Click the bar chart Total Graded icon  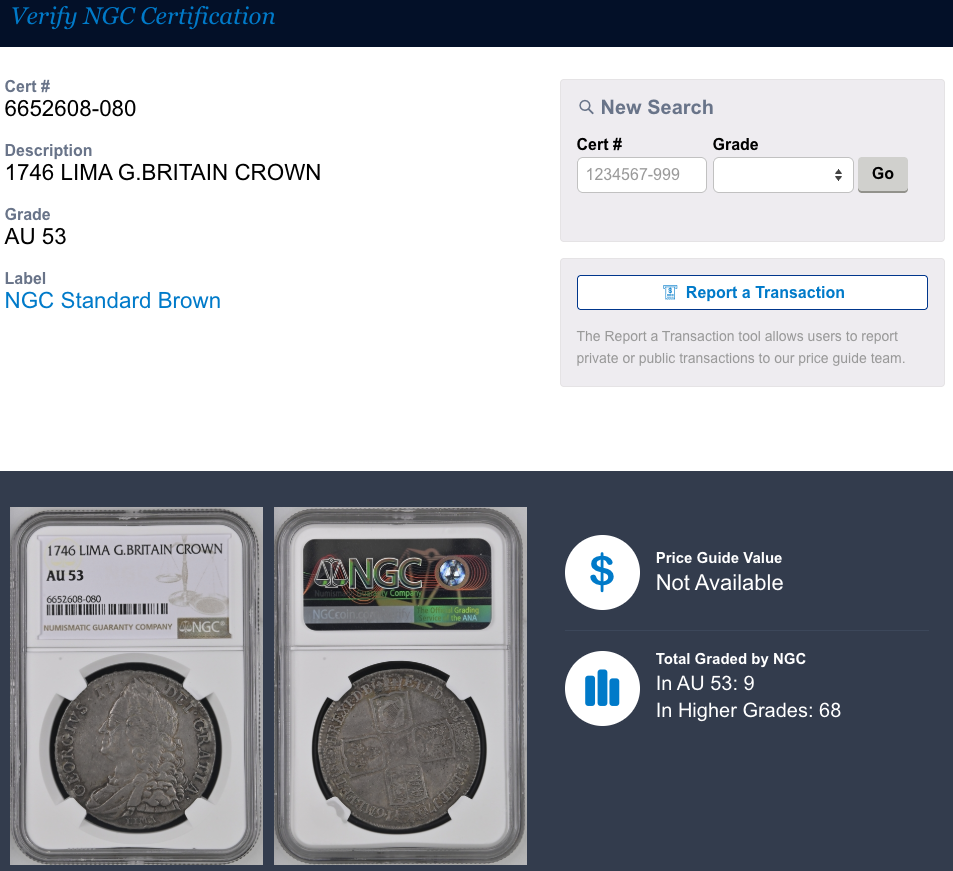coord(602,689)
